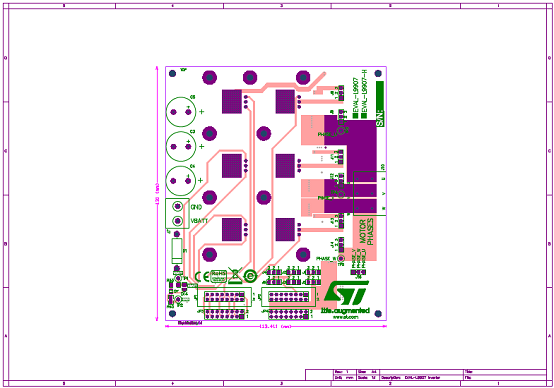Click the EVAL-L9907-H silkscreen text
The image size is (554, 388).
pos(365,94)
